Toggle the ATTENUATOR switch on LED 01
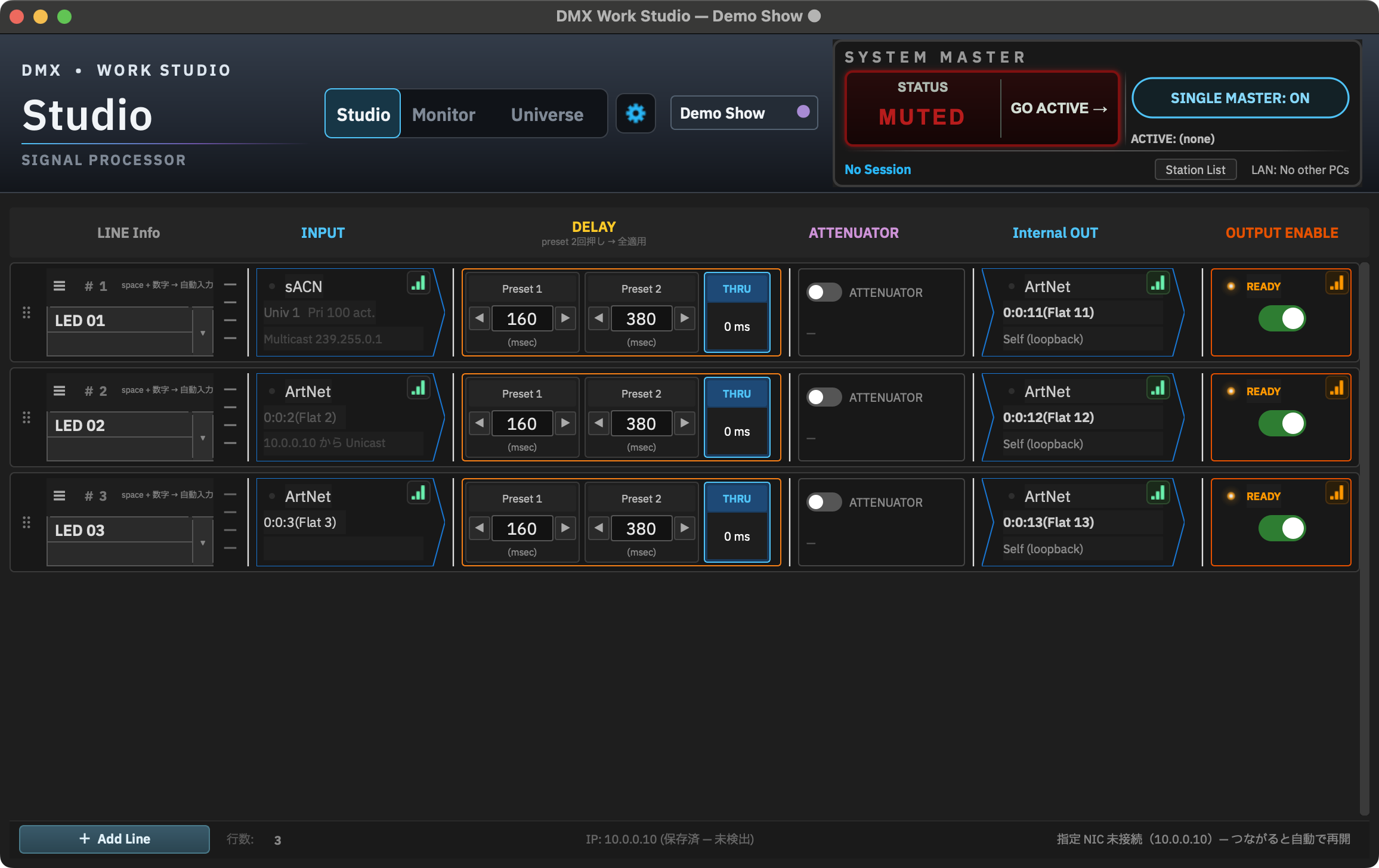Viewport: 1379px width, 868px height. [824, 292]
